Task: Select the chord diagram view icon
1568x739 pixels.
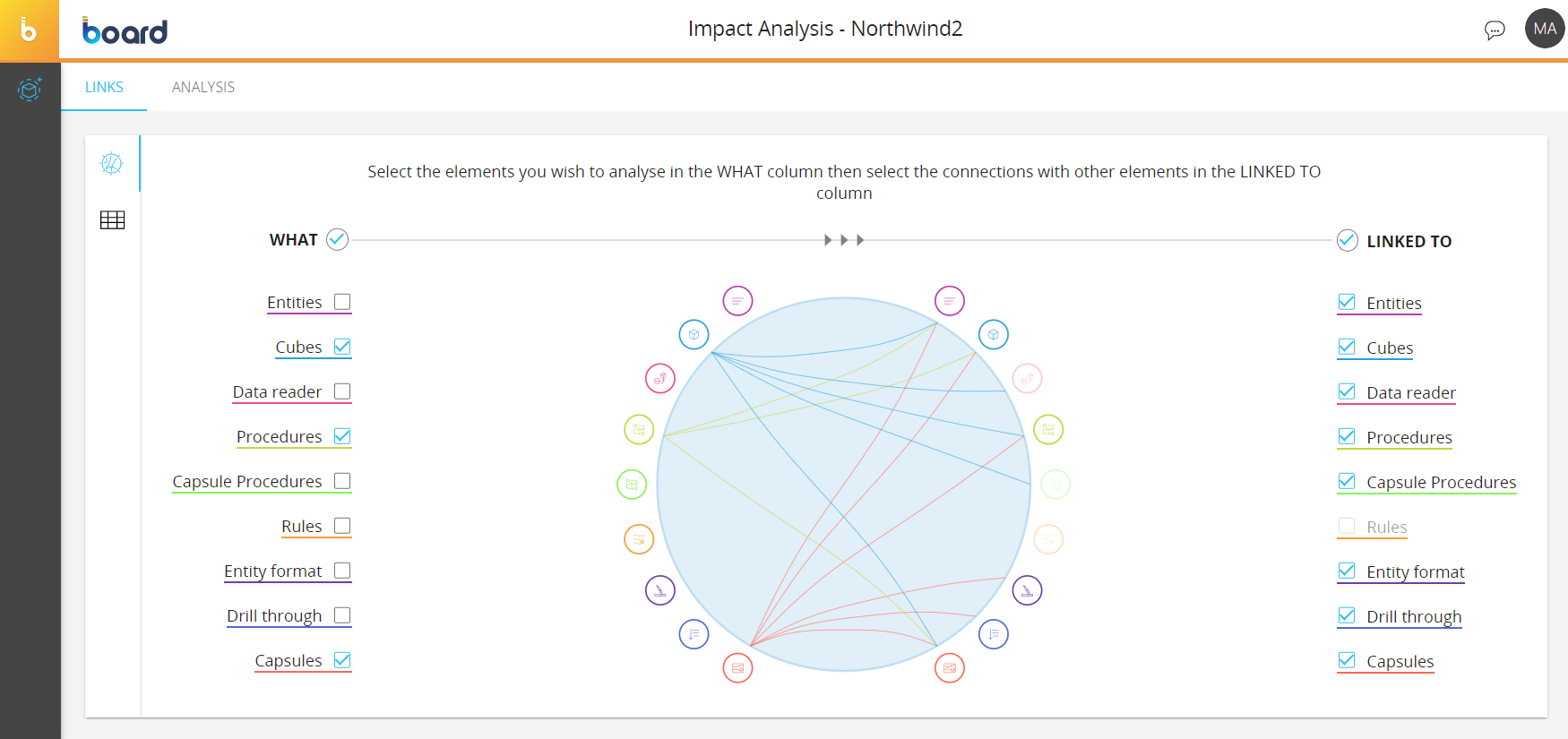Action: tap(112, 163)
